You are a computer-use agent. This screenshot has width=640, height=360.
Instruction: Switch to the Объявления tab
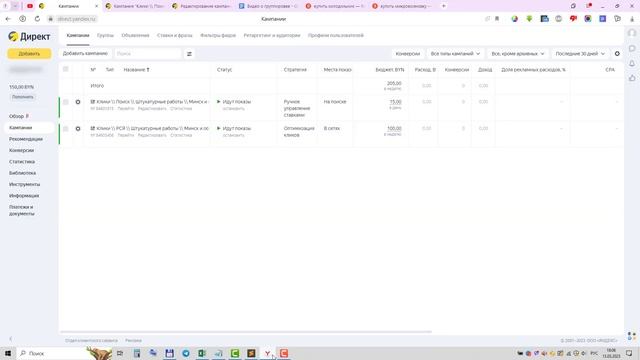135,36
